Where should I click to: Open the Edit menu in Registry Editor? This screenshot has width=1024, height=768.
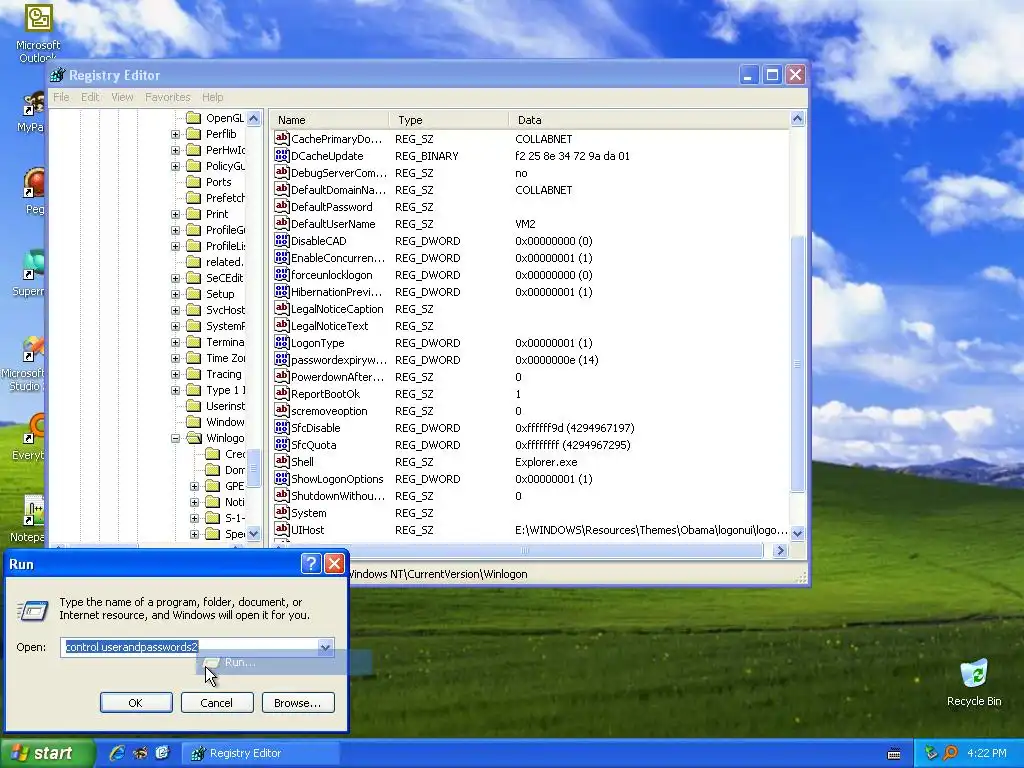[90, 97]
